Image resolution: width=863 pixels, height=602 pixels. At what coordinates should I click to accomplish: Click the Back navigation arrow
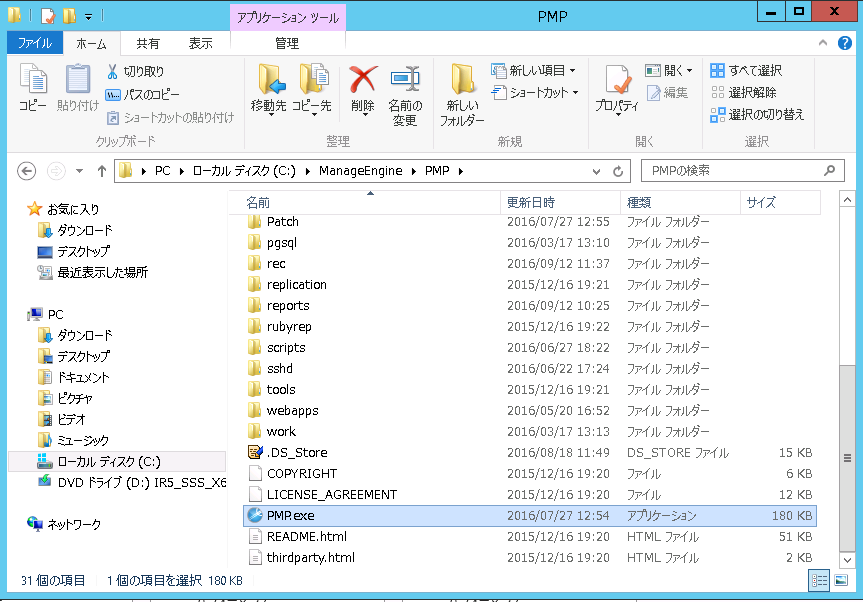pyautogui.click(x=26, y=171)
